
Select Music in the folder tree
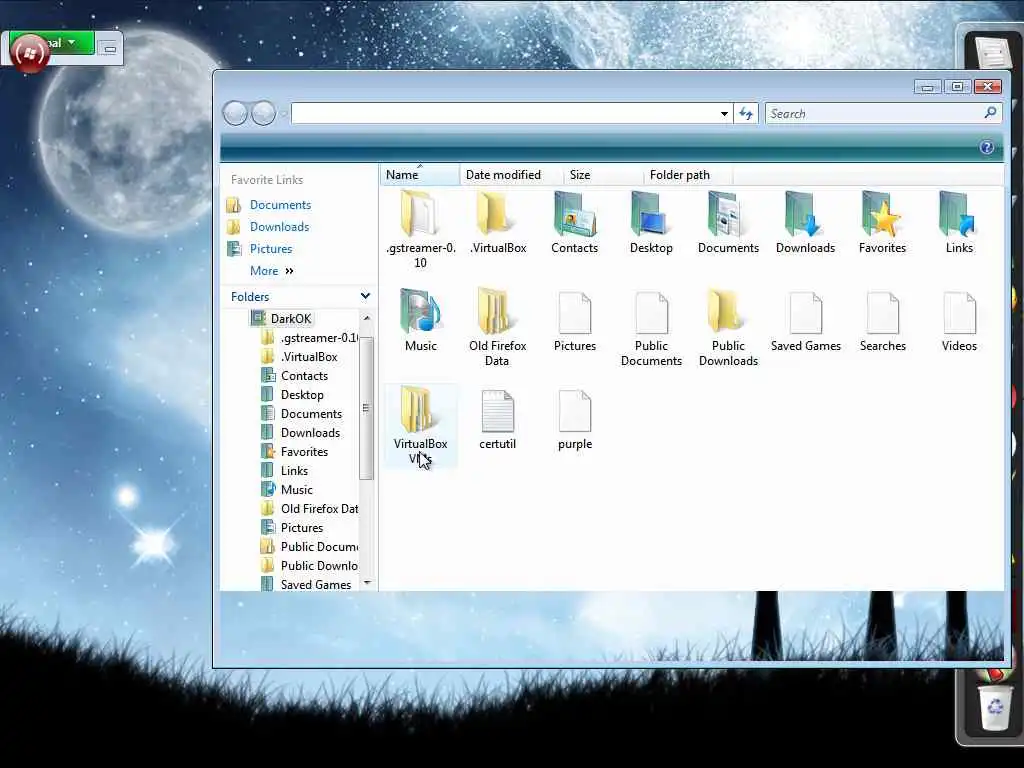296,489
